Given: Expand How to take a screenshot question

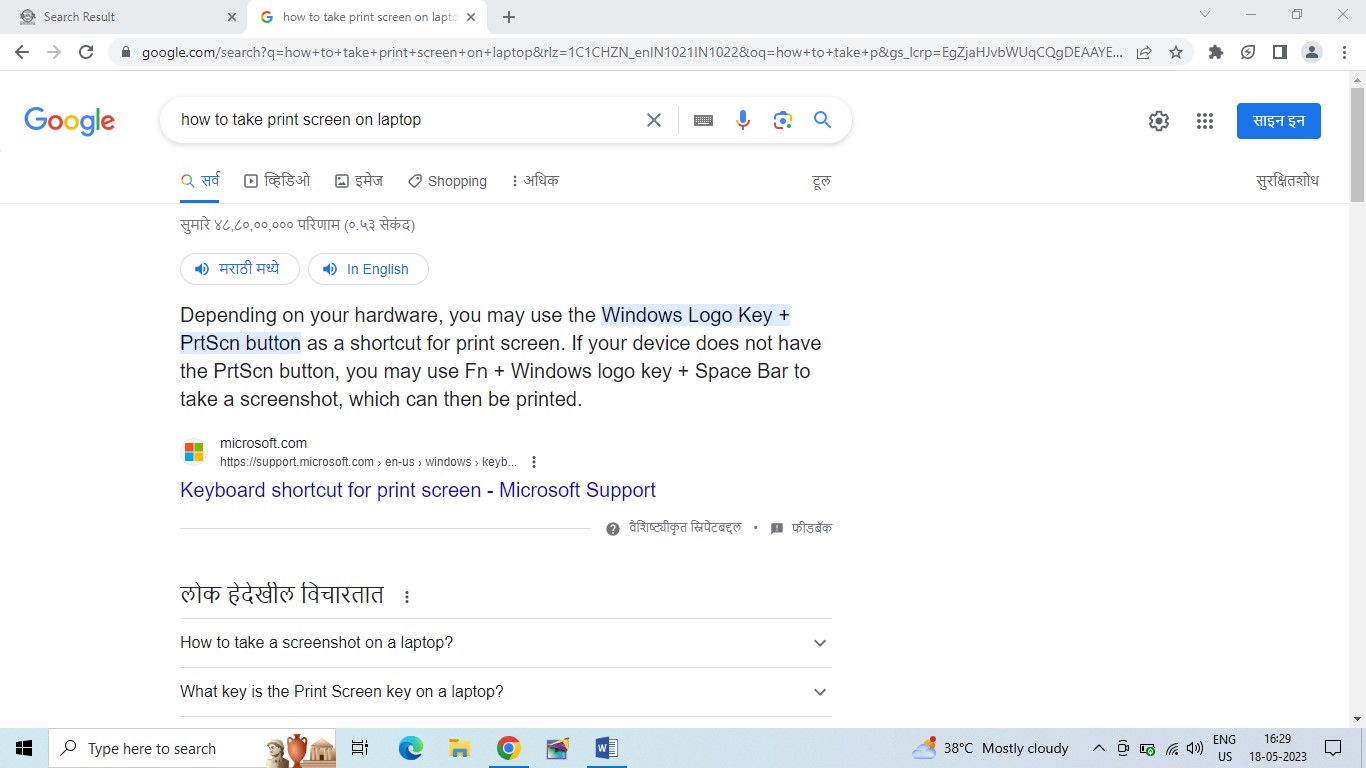Looking at the screenshot, I should (506, 643).
